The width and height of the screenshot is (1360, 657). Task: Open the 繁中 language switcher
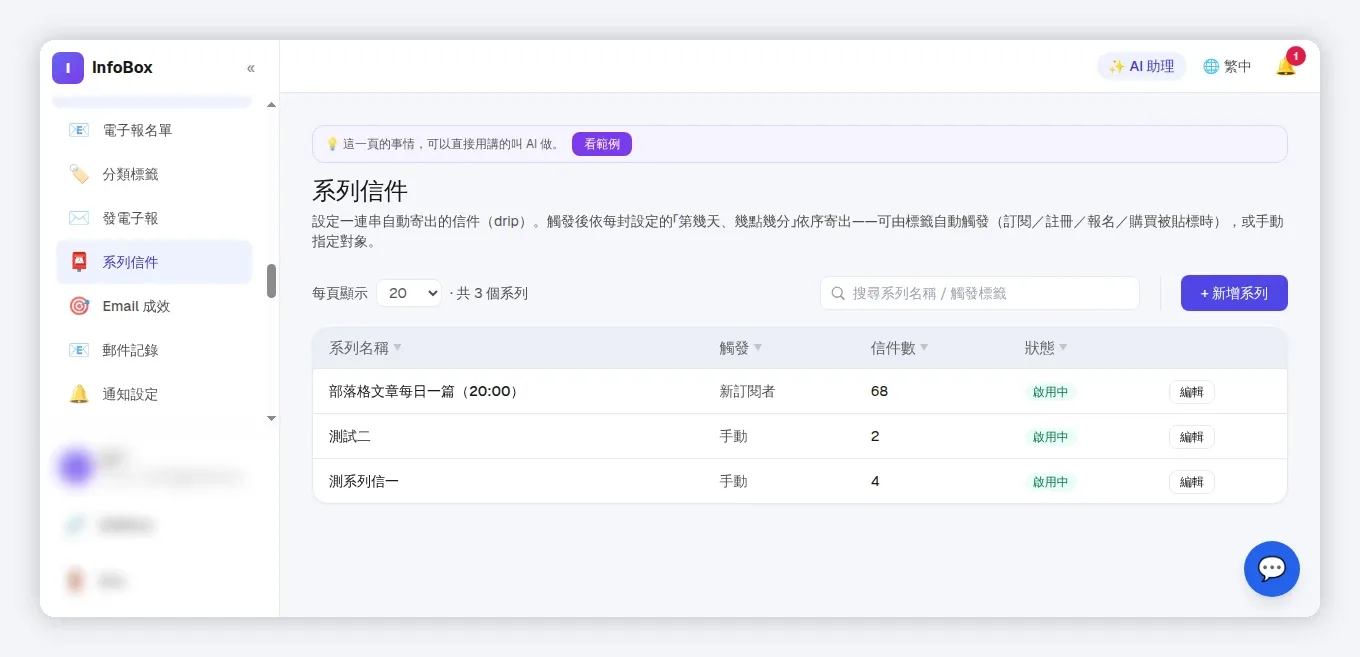[x=1227, y=66]
